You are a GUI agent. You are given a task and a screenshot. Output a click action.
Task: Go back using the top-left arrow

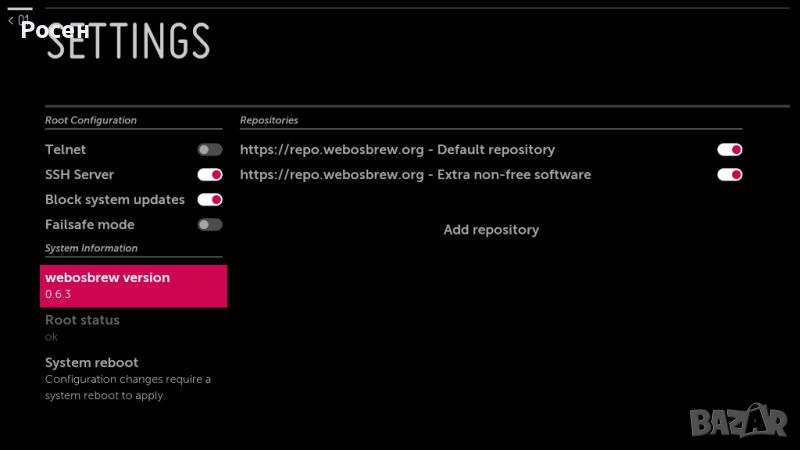11,19
